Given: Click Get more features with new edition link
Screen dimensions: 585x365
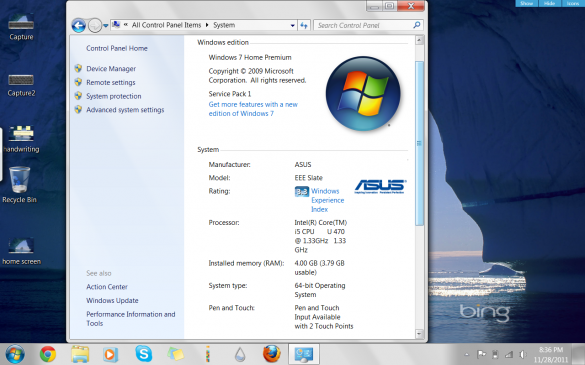Looking at the screenshot, I should click(x=253, y=109).
